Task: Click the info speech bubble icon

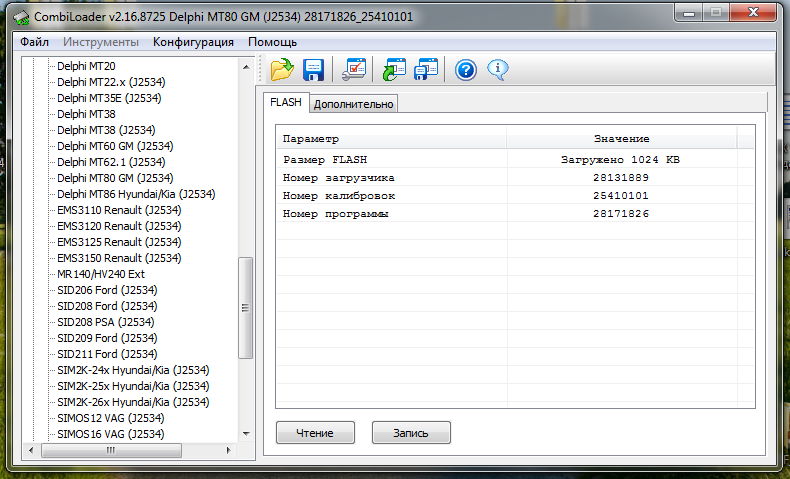Action: (497, 70)
